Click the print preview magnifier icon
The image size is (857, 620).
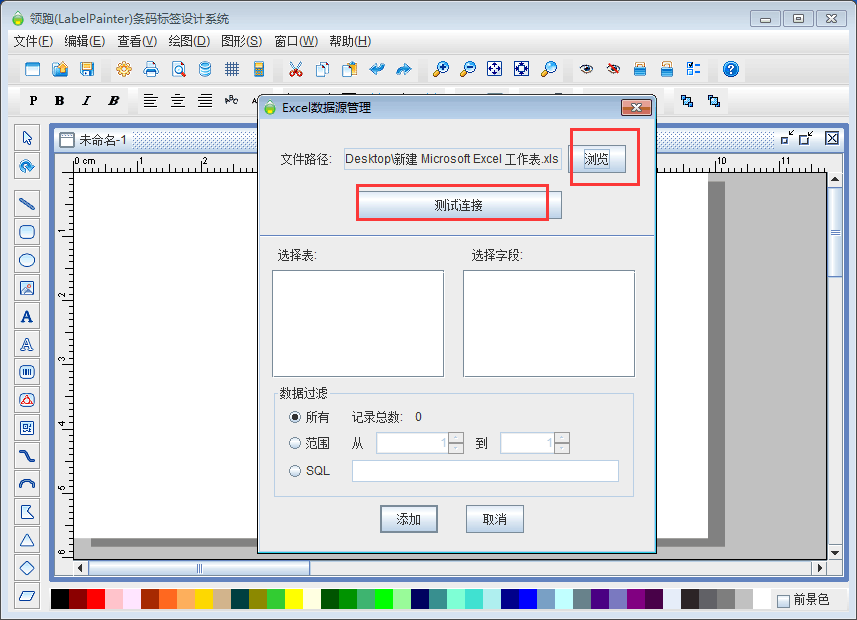coord(178,69)
